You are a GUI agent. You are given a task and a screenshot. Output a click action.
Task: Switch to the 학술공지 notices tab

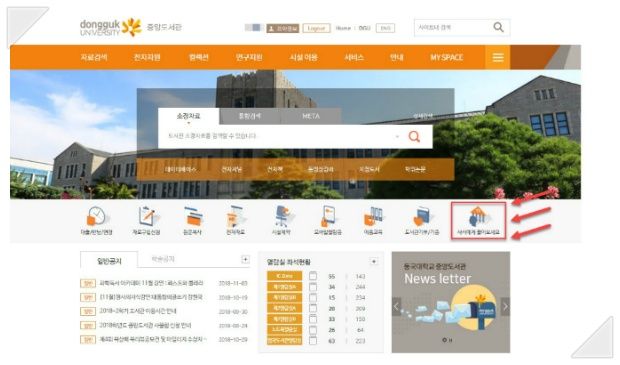point(163,259)
